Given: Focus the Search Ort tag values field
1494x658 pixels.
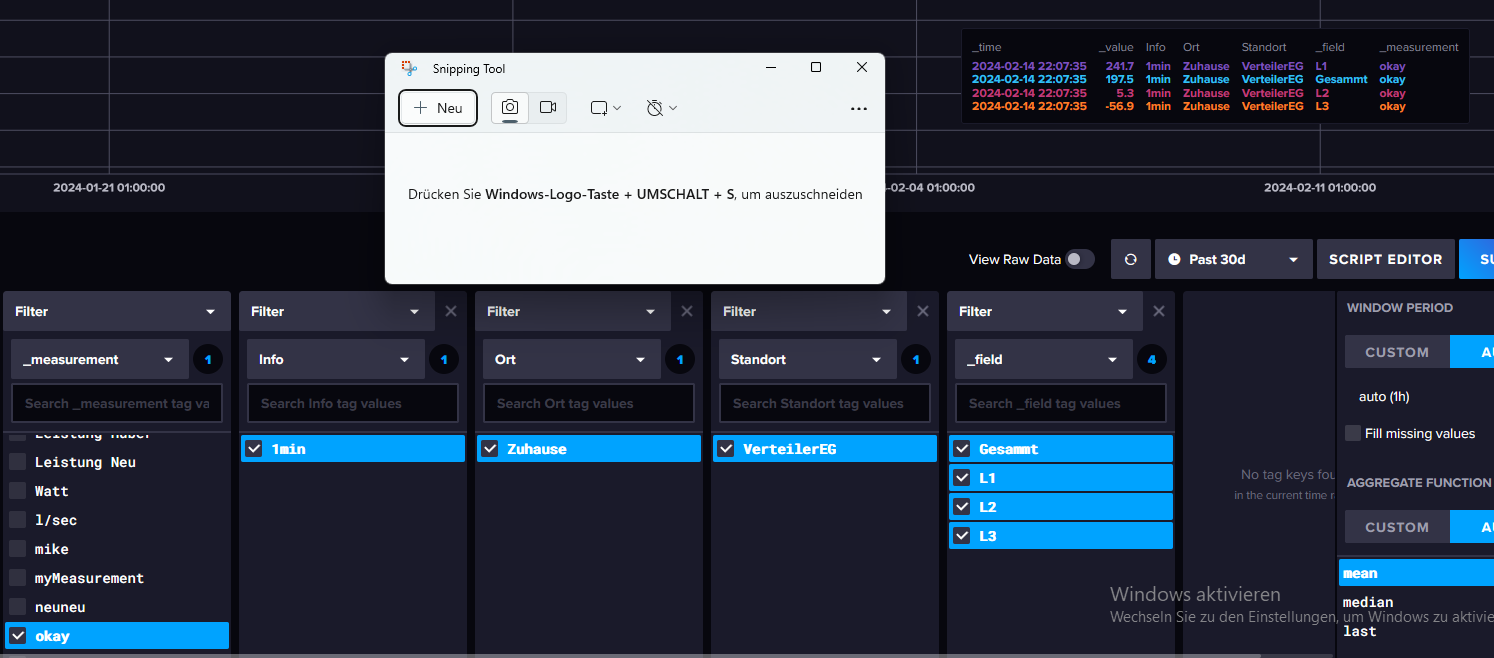Looking at the screenshot, I should (589, 403).
